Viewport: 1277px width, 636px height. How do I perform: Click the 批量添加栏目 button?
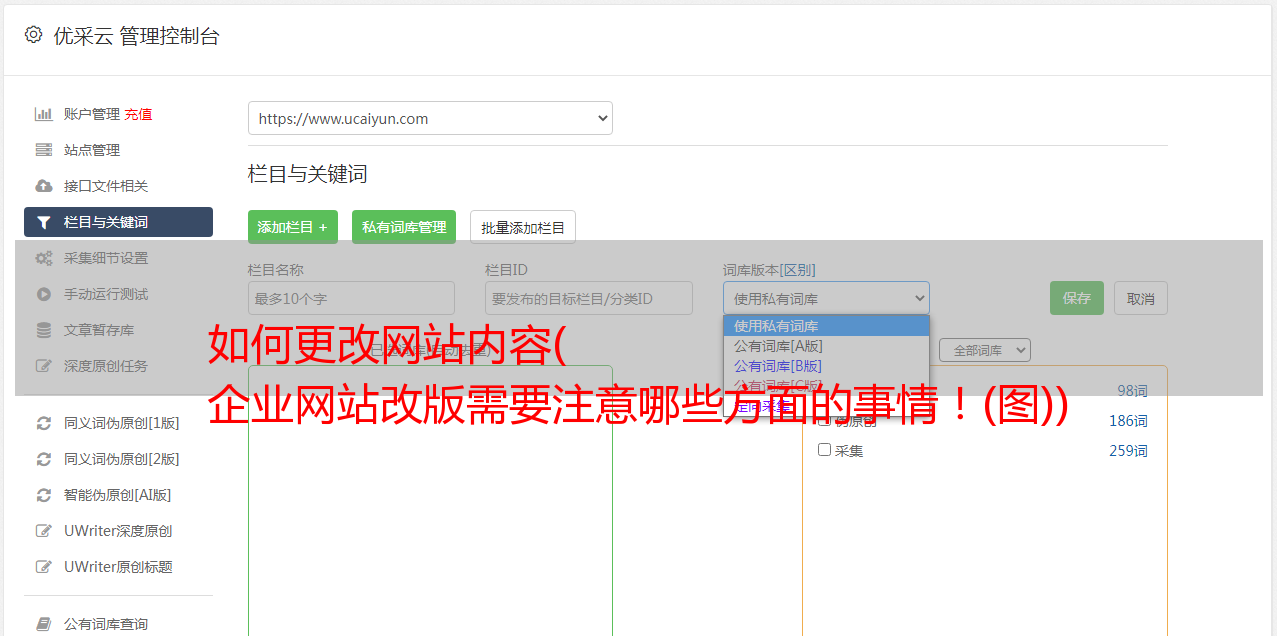click(x=523, y=227)
